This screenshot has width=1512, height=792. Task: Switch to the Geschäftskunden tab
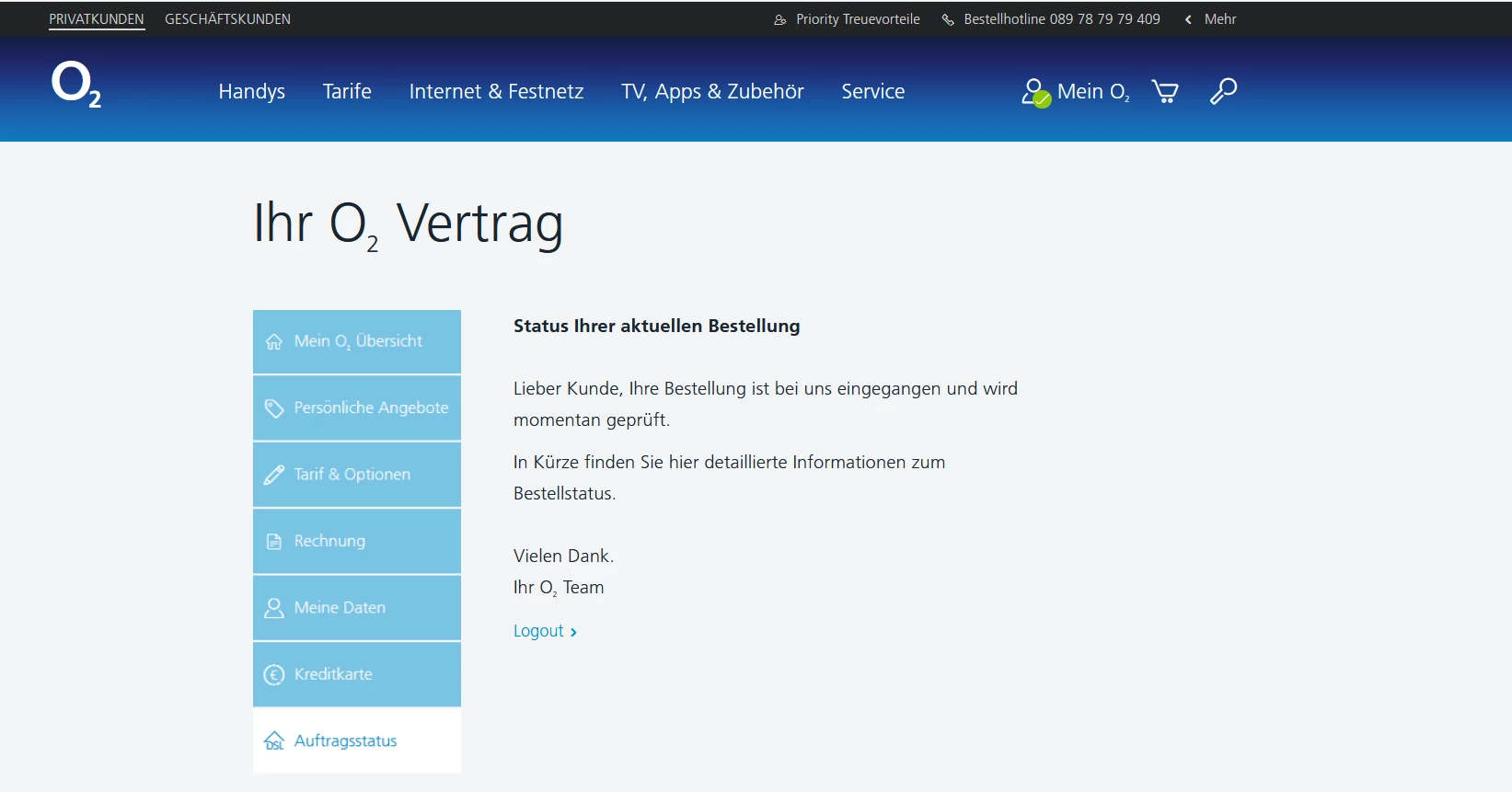(227, 19)
